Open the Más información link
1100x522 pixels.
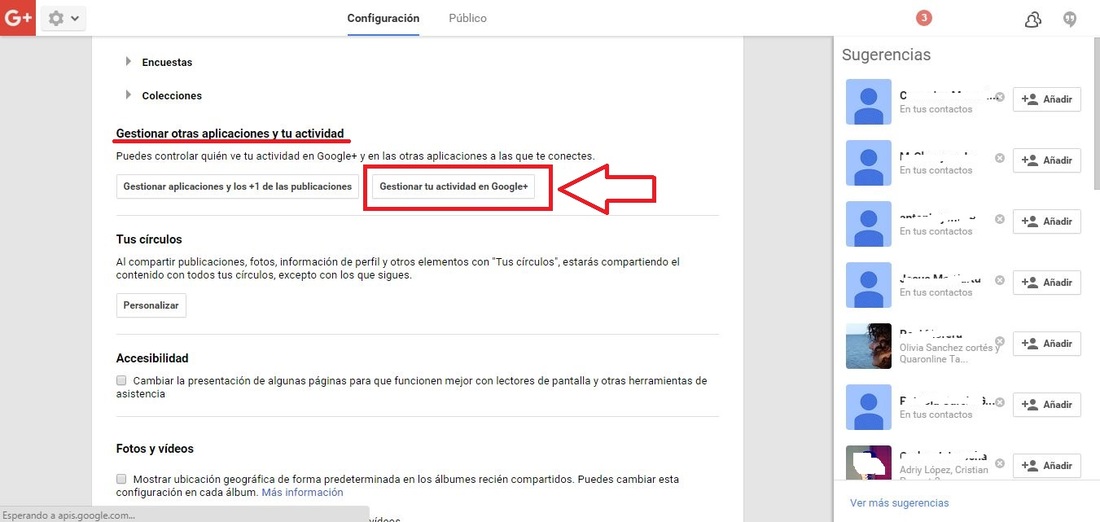(x=302, y=493)
